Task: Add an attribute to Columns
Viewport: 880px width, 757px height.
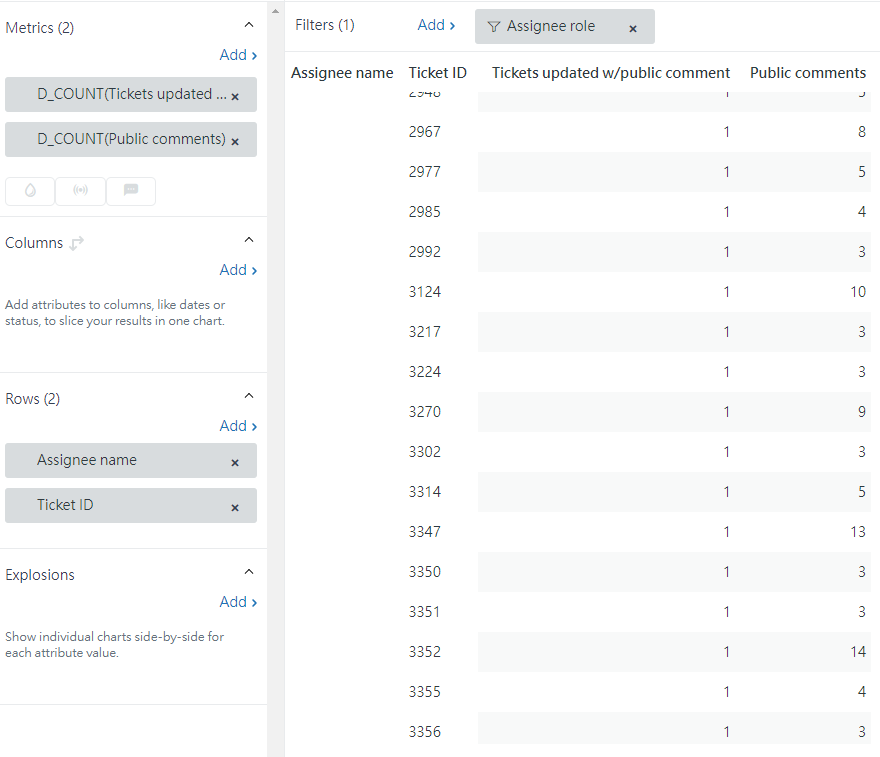Action: 238,270
